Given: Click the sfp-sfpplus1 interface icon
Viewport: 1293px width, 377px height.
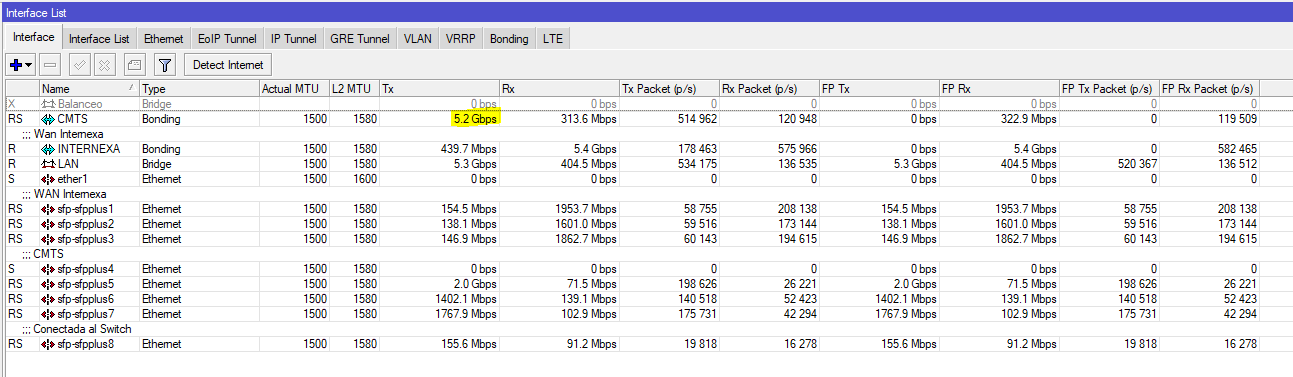Looking at the screenshot, I should click(47, 209).
